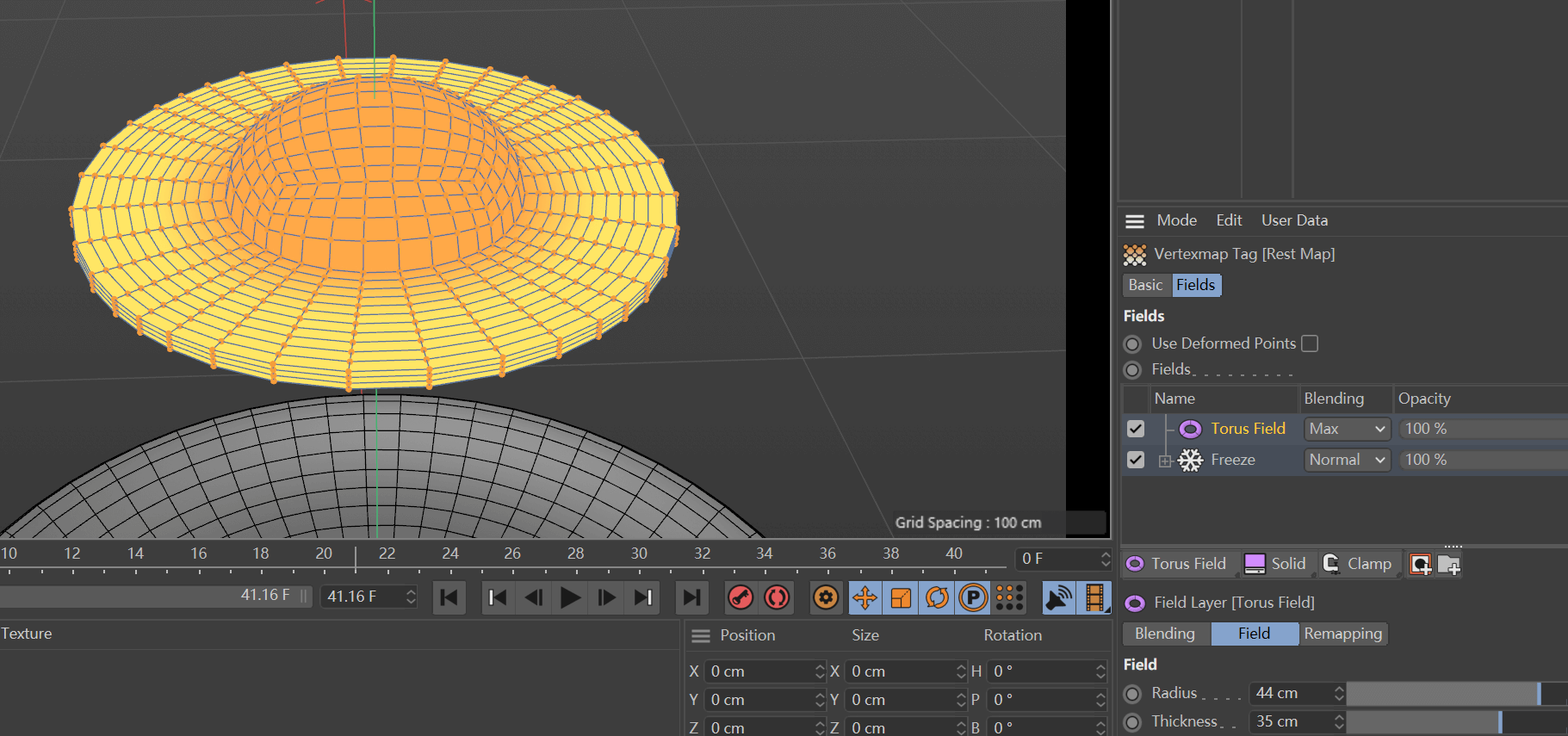The height and width of the screenshot is (736, 1568).
Task: Click the Torus Field add-layer button
Action: click(x=1176, y=564)
